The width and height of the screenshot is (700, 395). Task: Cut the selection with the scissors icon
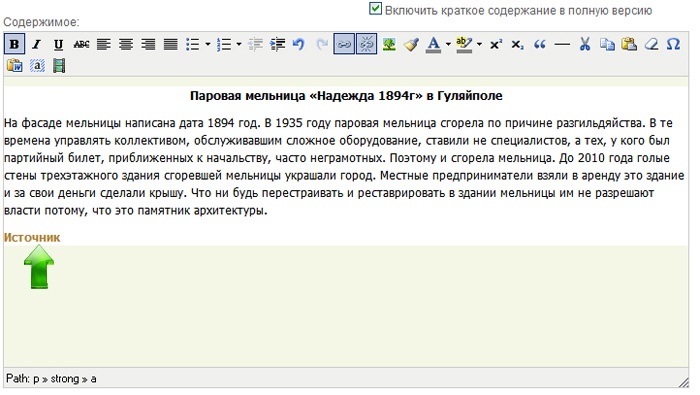tap(585, 44)
